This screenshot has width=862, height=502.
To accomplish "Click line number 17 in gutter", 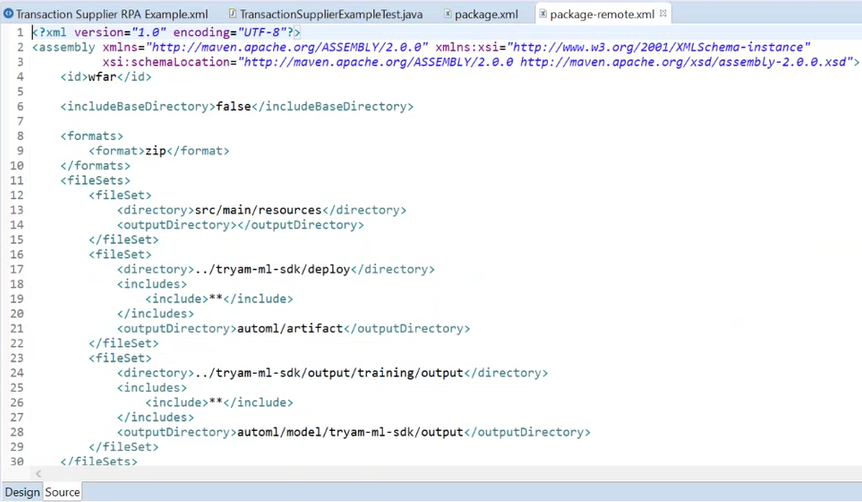I will [x=17, y=269].
